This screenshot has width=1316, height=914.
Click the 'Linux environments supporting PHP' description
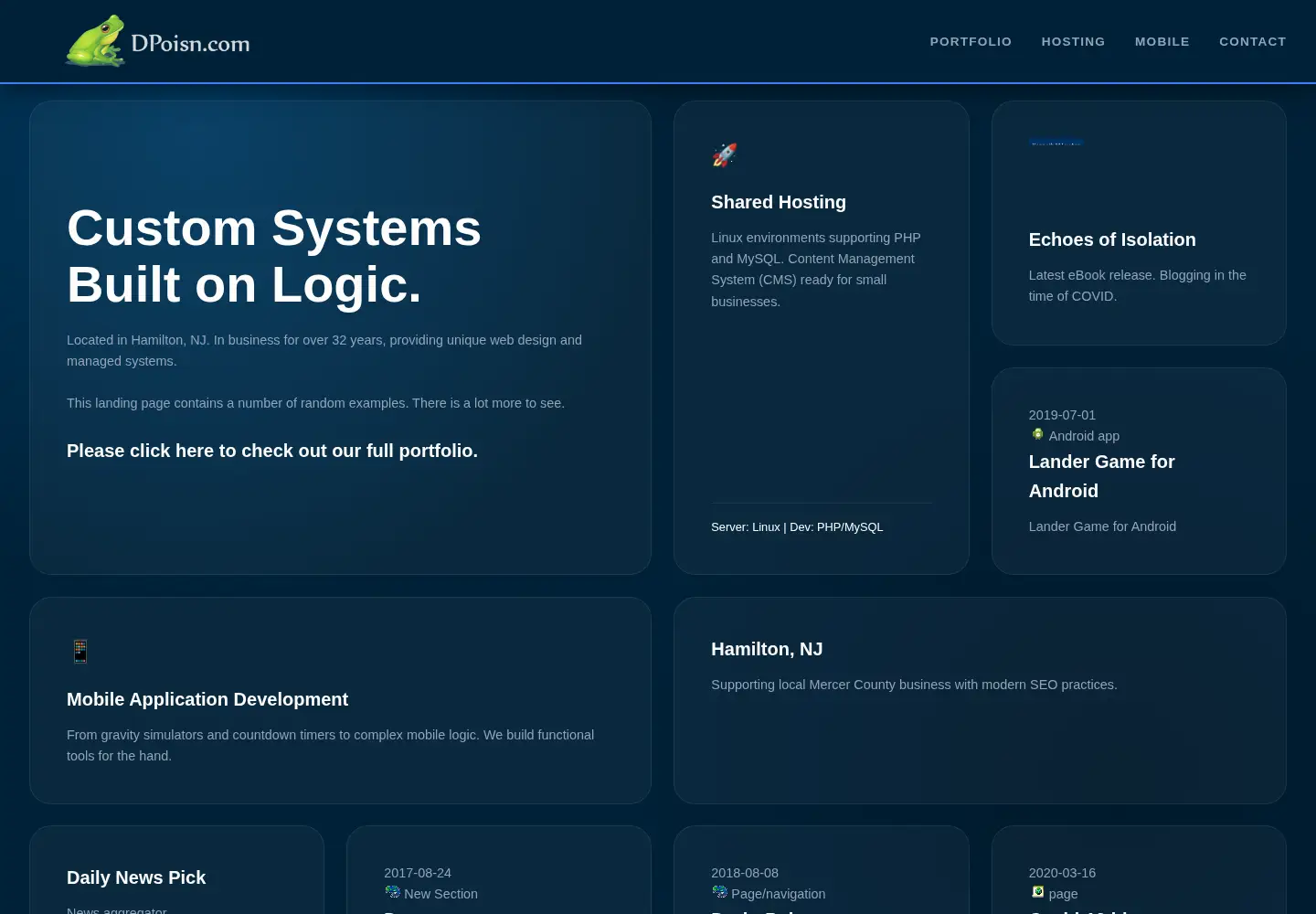[816, 270]
